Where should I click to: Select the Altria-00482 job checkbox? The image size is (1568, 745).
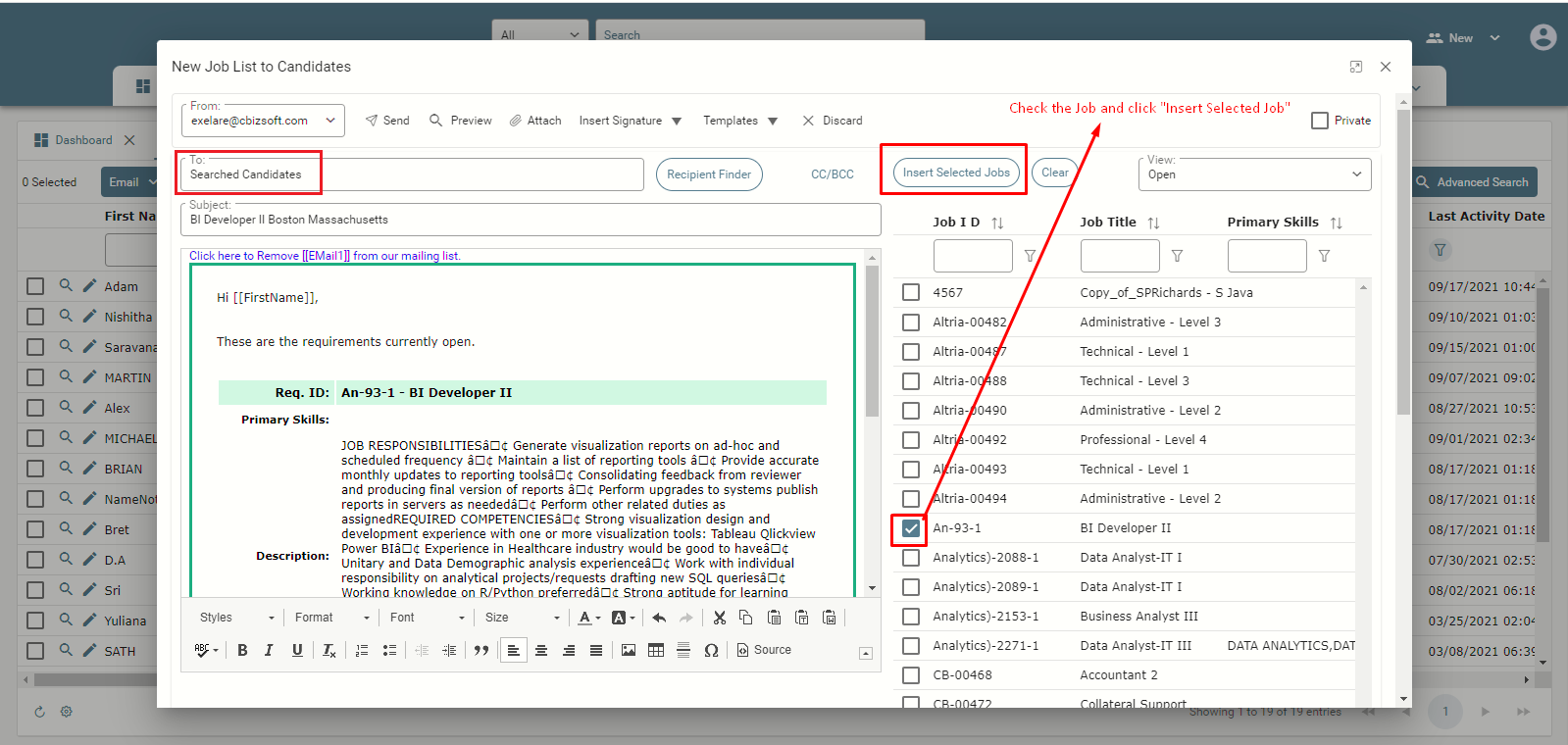point(911,323)
